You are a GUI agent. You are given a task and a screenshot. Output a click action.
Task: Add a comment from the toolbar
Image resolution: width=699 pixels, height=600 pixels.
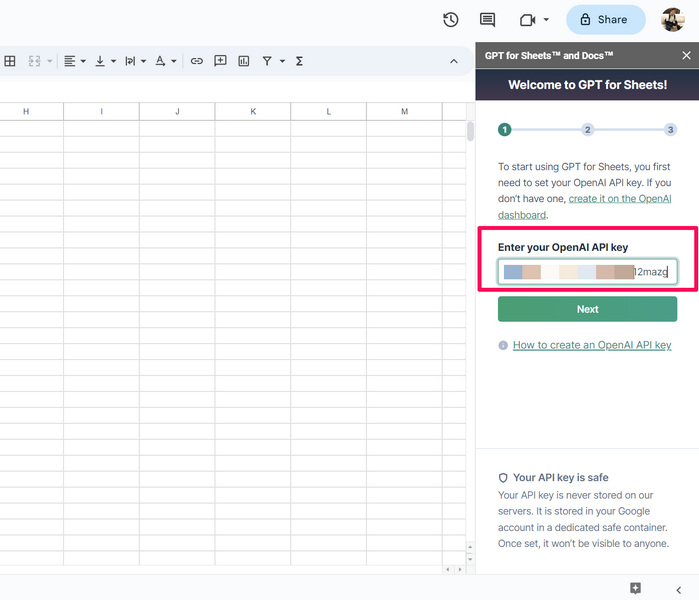coord(221,61)
